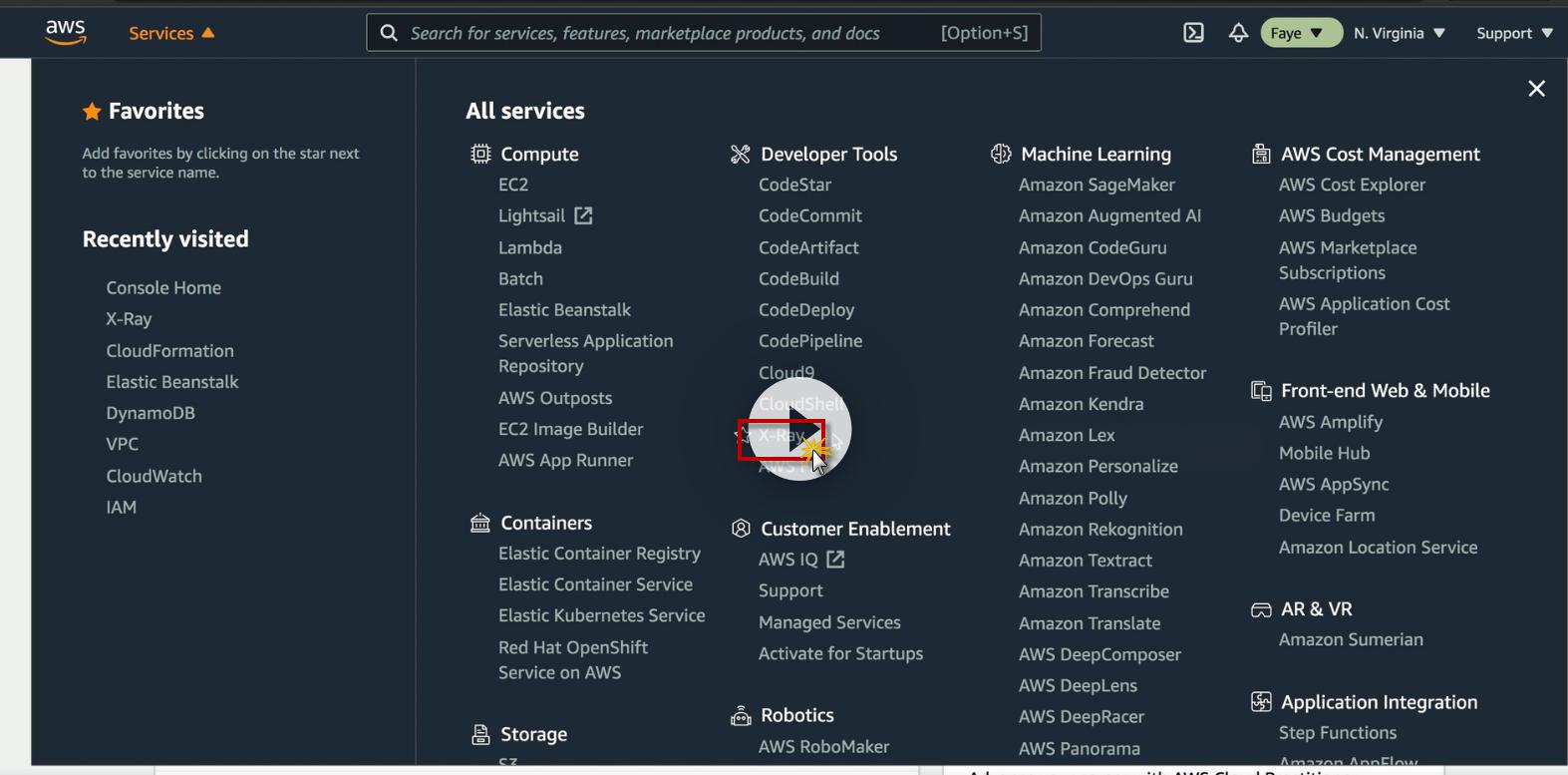Viewport: 1568px width, 775px height.
Task: Select Amazon SageMaker service
Action: [1097, 185]
